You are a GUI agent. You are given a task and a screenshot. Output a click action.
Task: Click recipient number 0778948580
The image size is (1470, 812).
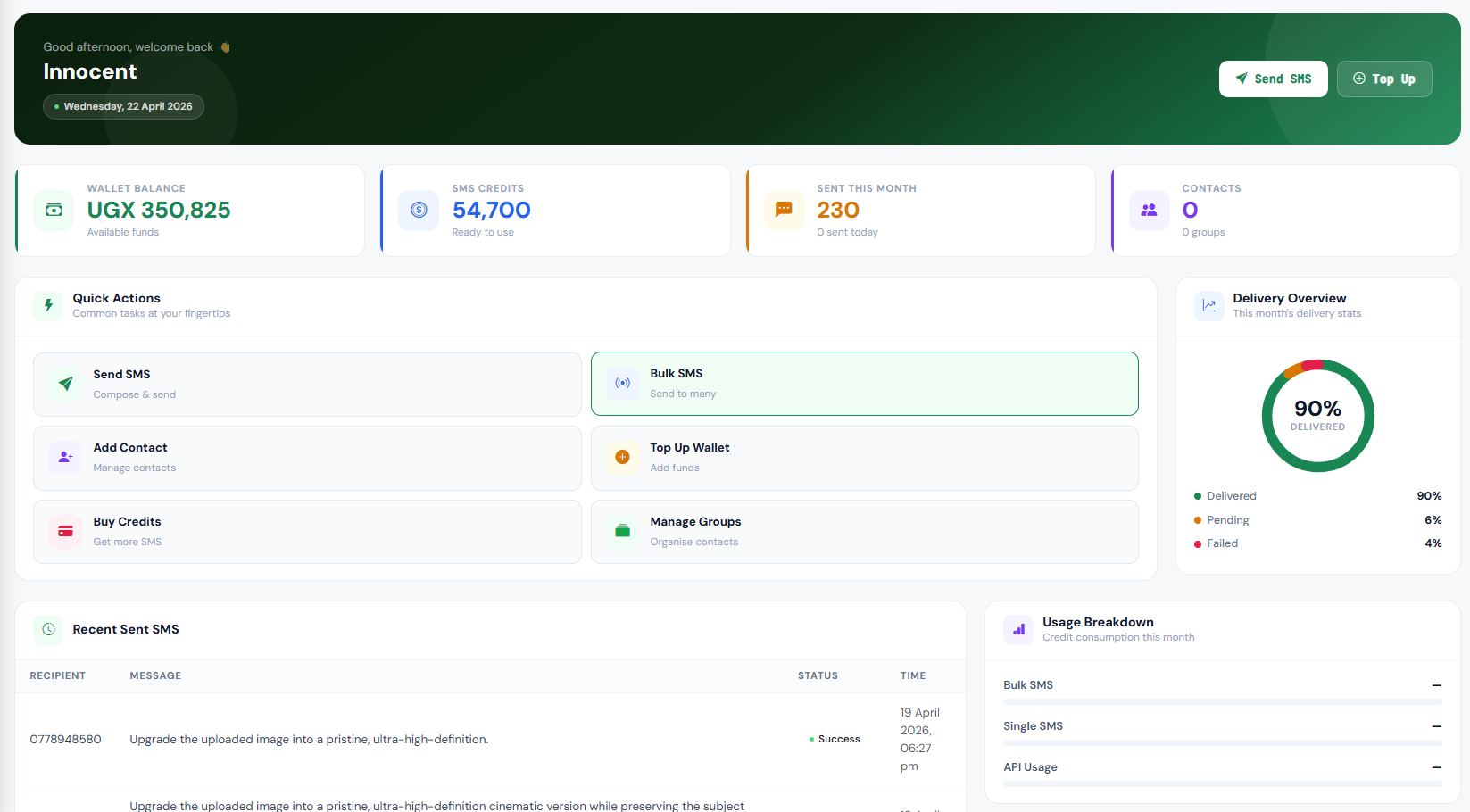pos(65,740)
